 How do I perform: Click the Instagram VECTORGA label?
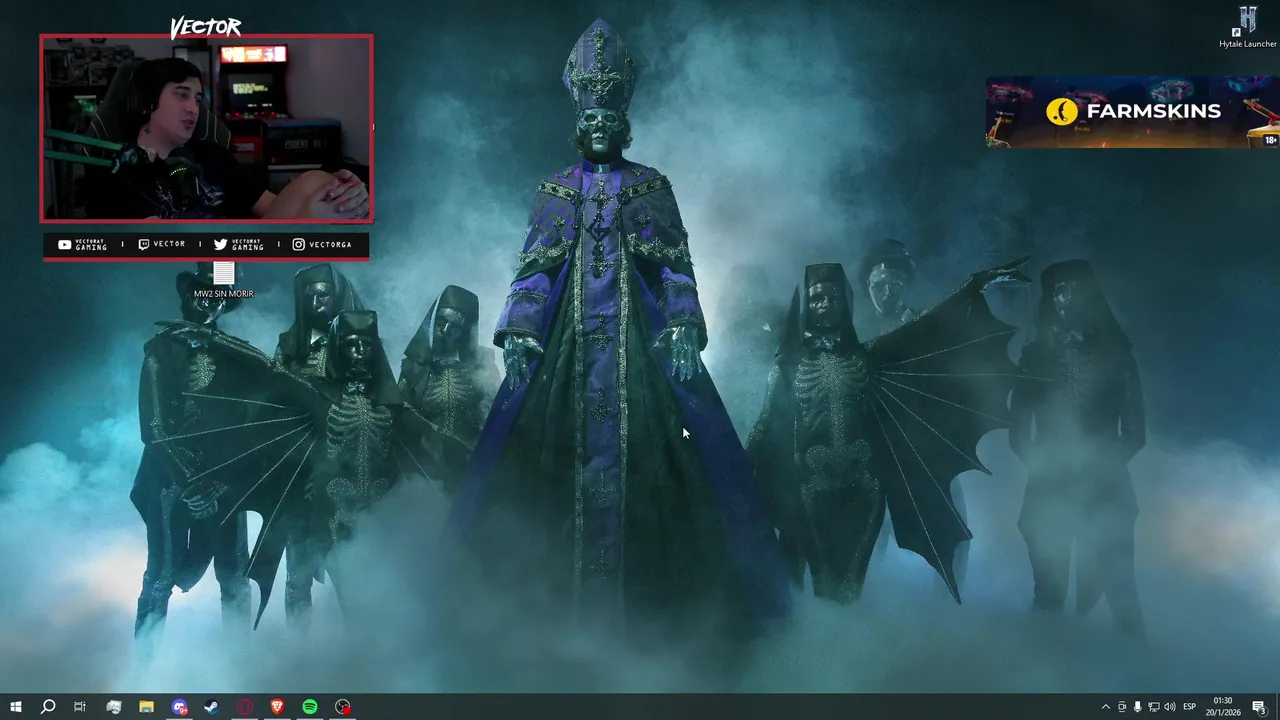(322, 244)
